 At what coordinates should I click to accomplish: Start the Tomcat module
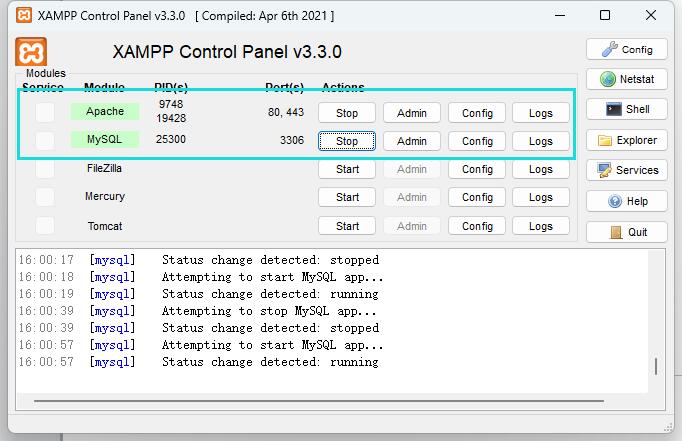click(x=347, y=226)
